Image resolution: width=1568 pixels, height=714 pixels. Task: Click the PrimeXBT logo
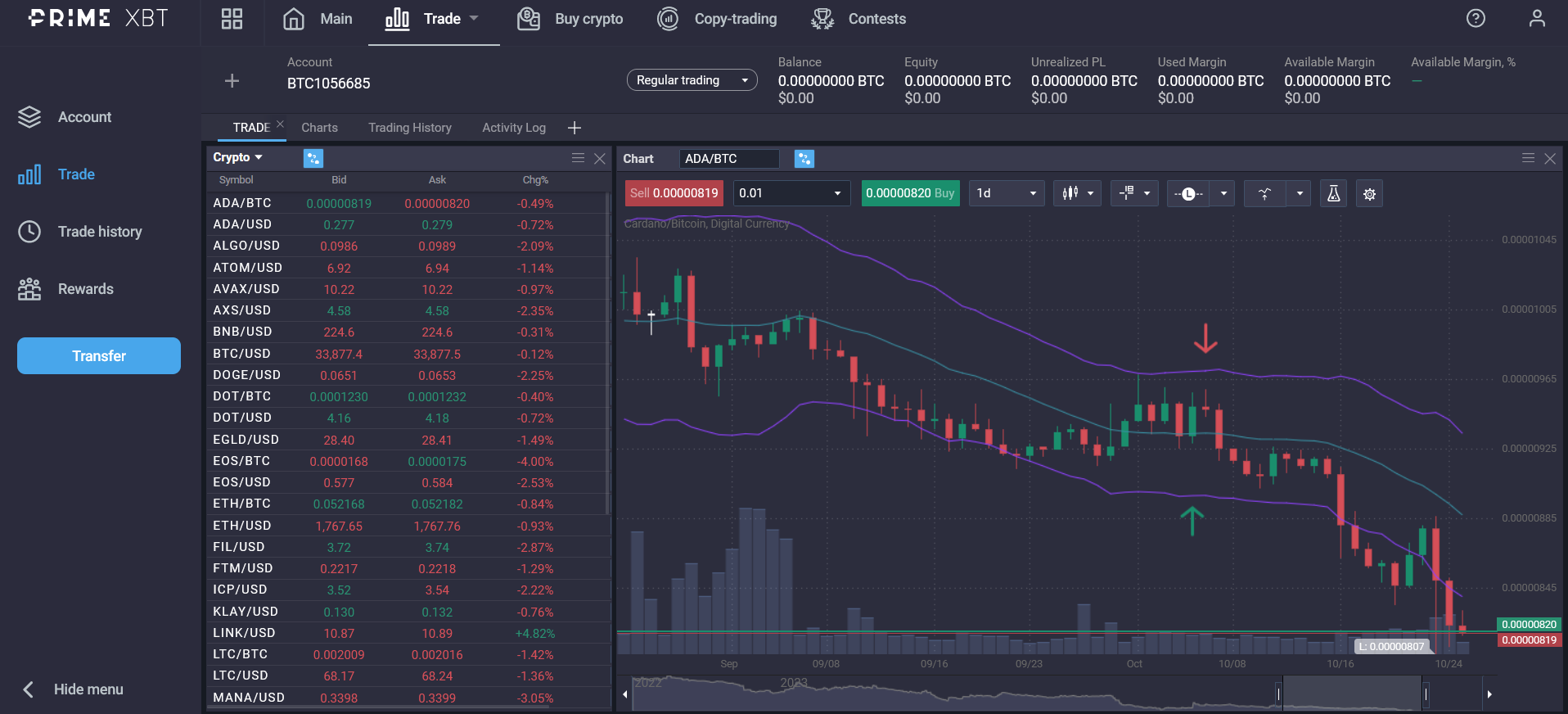(x=98, y=18)
